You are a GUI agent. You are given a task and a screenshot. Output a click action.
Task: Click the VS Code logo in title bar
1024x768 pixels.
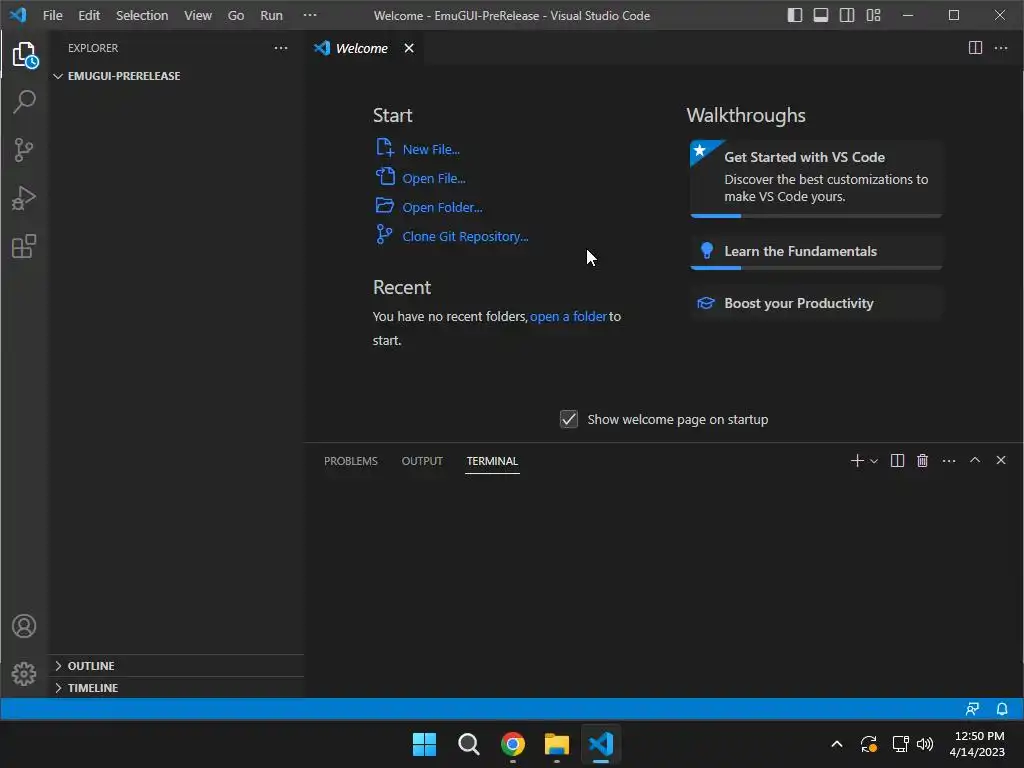click(x=18, y=15)
